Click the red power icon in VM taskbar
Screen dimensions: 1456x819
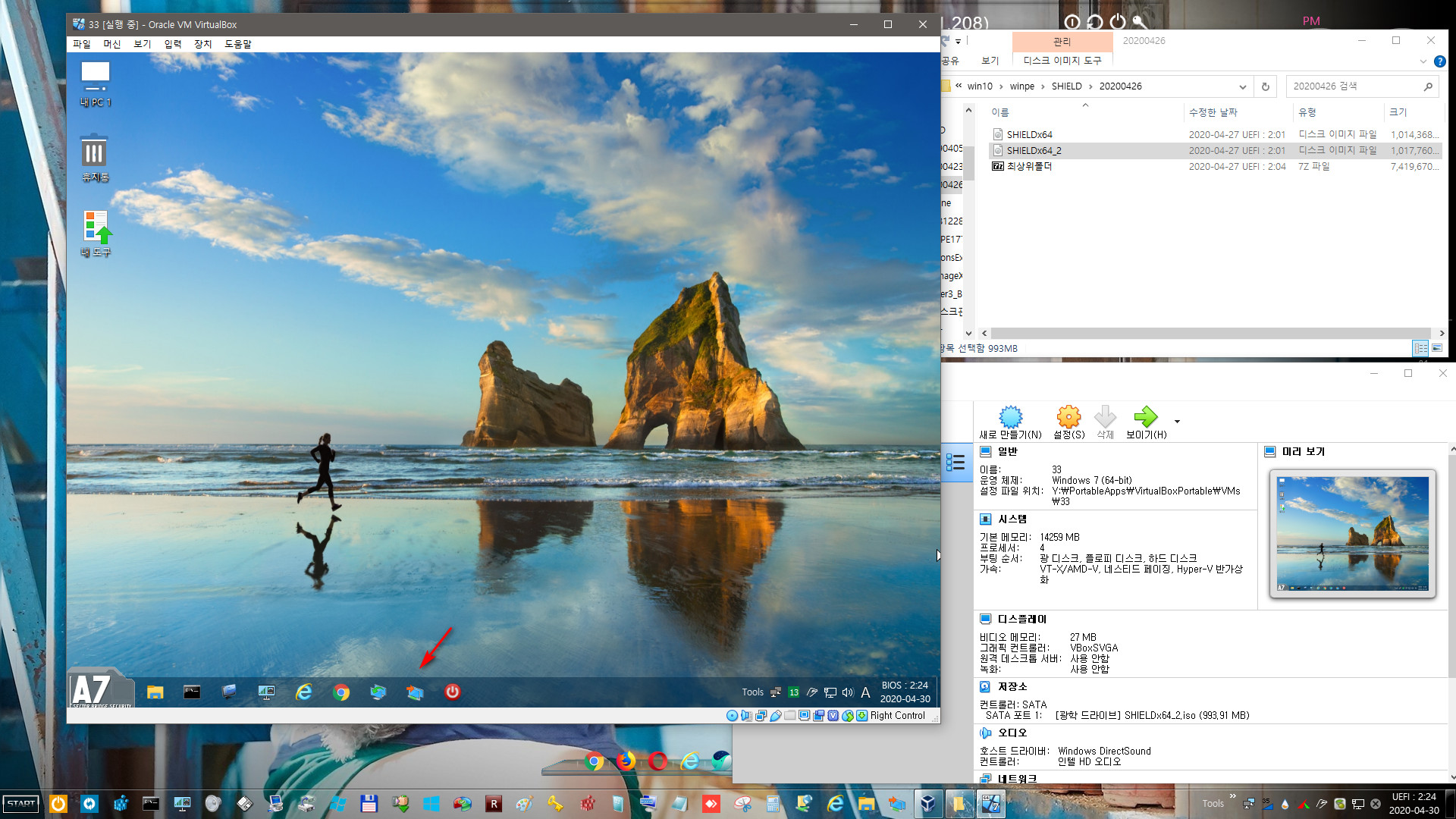(x=453, y=692)
